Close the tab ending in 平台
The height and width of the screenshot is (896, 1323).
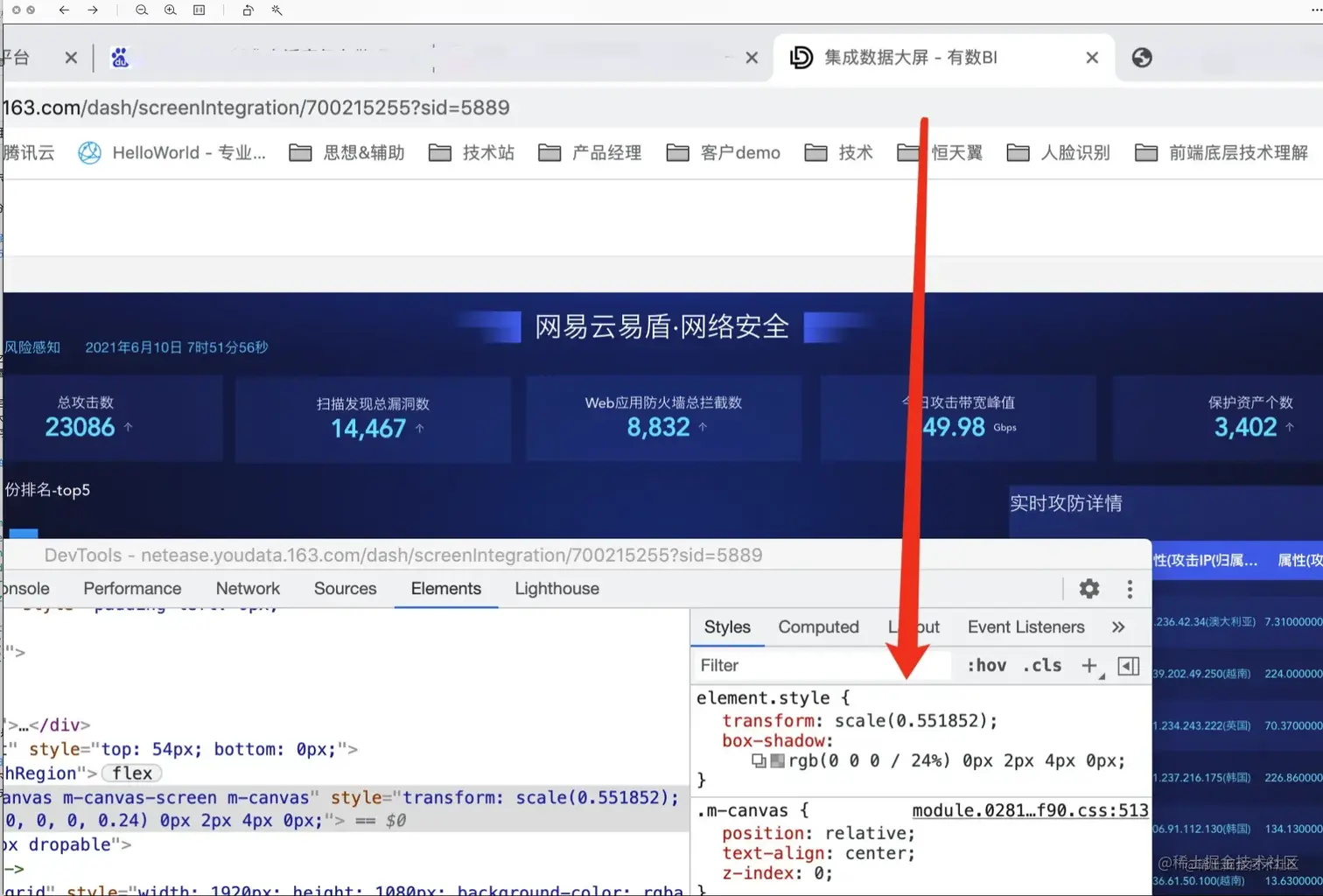coord(71,58)
